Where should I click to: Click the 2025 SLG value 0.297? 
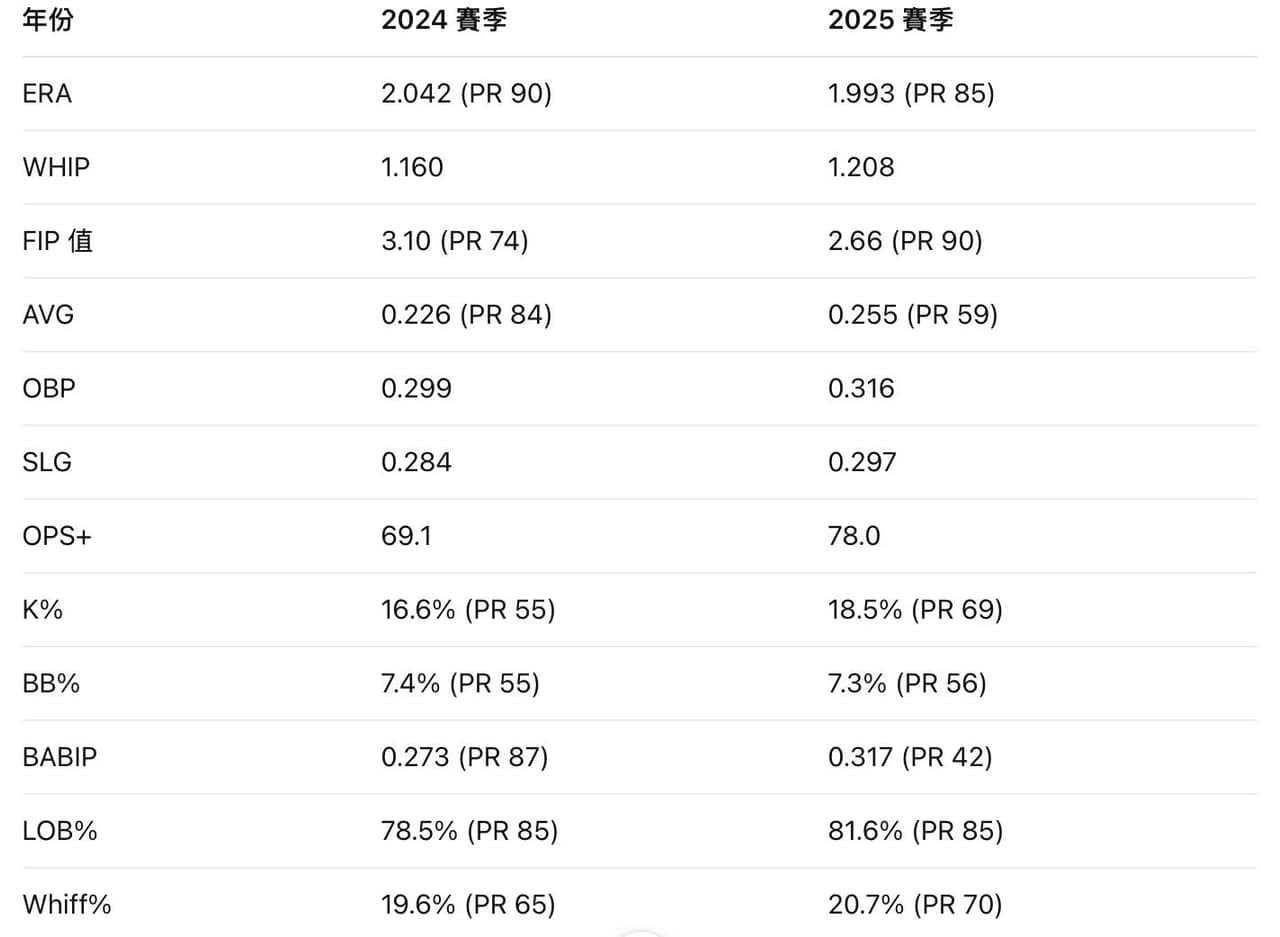click(862, 462)
